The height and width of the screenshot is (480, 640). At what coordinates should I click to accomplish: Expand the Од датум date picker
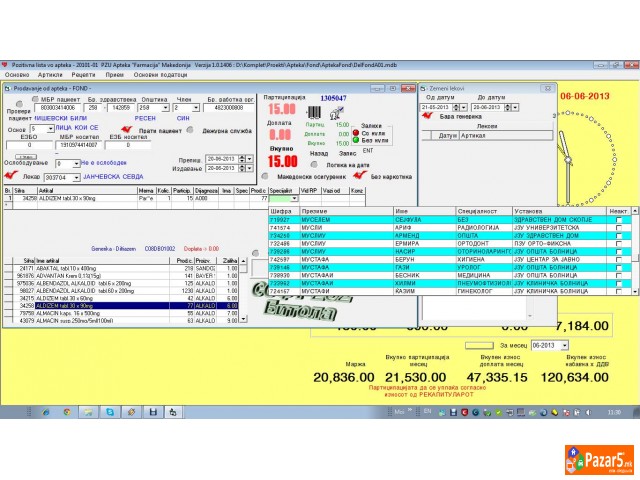click(x=464, y=106)
